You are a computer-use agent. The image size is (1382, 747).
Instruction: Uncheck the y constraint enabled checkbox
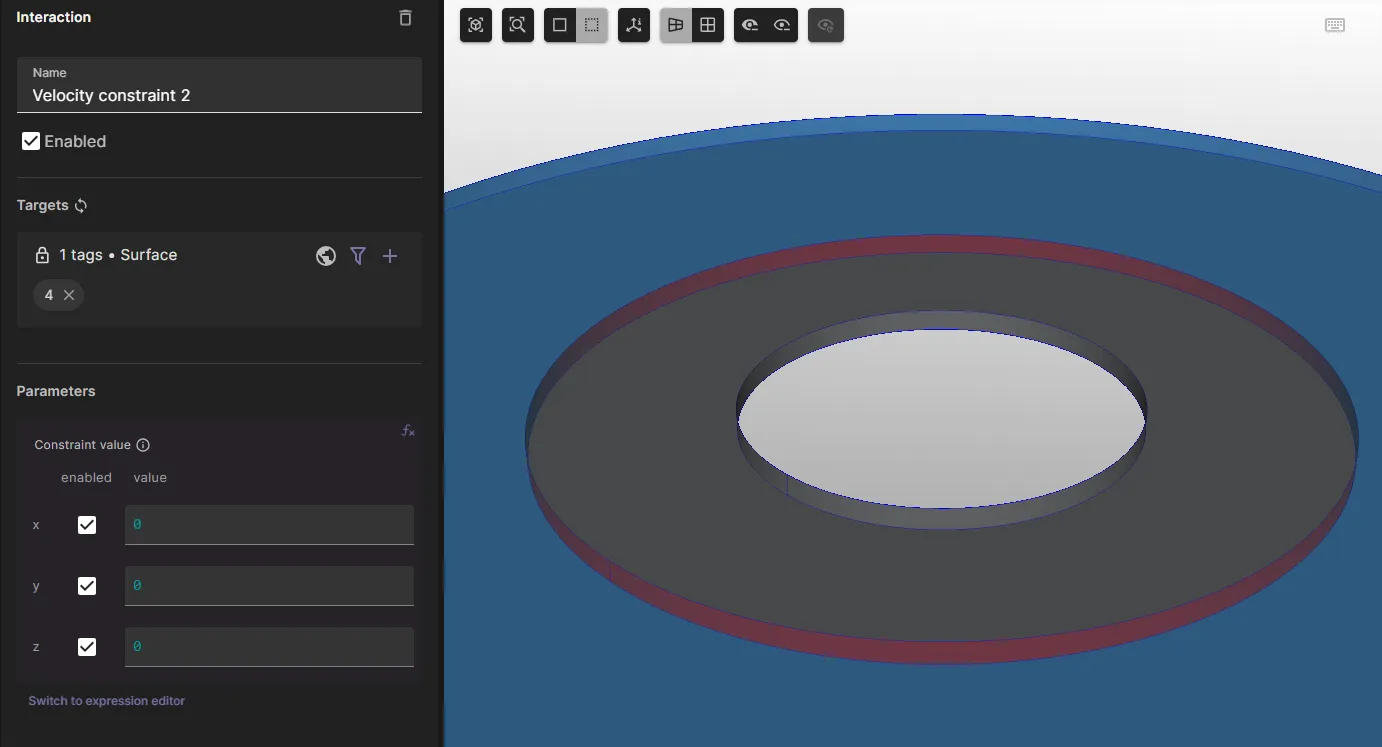(x=87, y=586)
